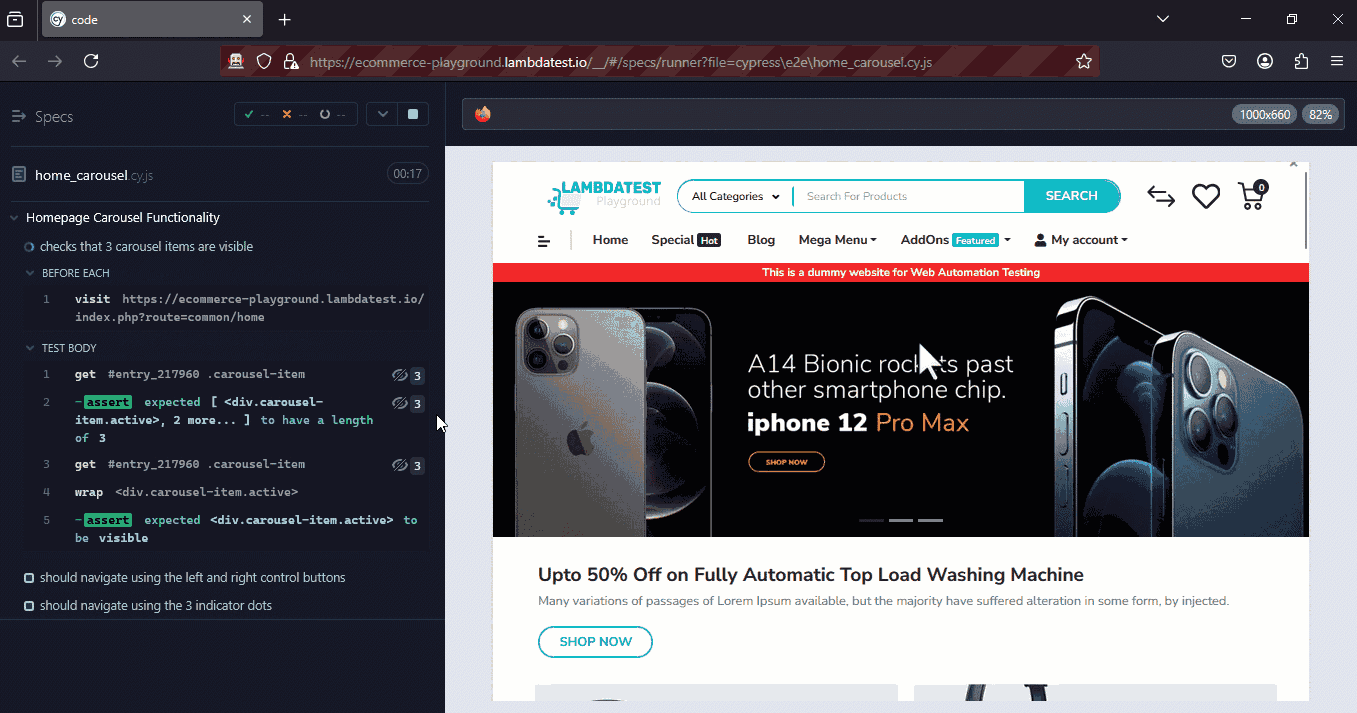Click the product compare arrows icon
The width and height of the screenshot is (1357, 713).
coord(1160,197)
